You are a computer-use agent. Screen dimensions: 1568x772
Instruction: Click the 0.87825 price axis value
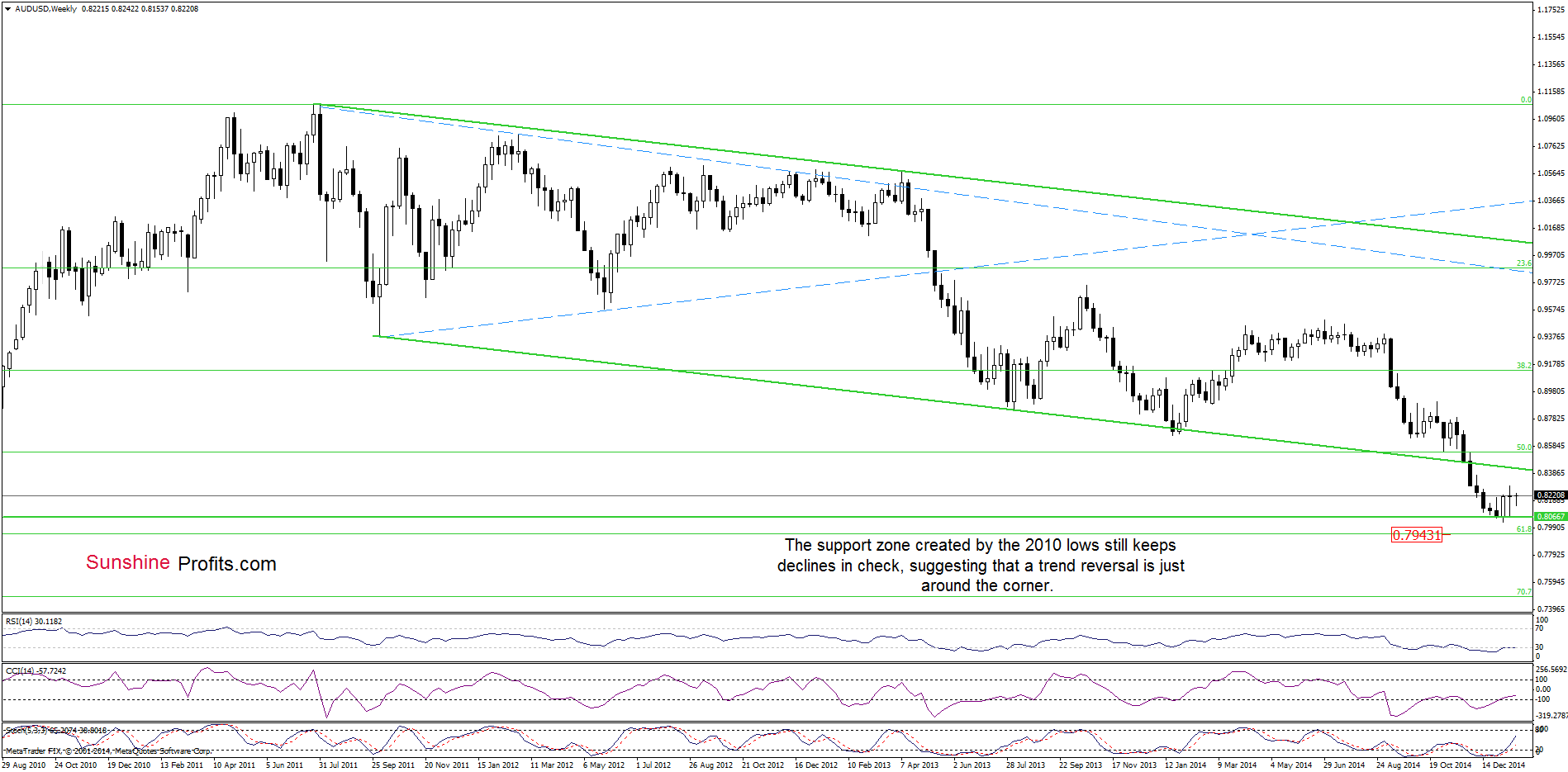coord(1551,418)
